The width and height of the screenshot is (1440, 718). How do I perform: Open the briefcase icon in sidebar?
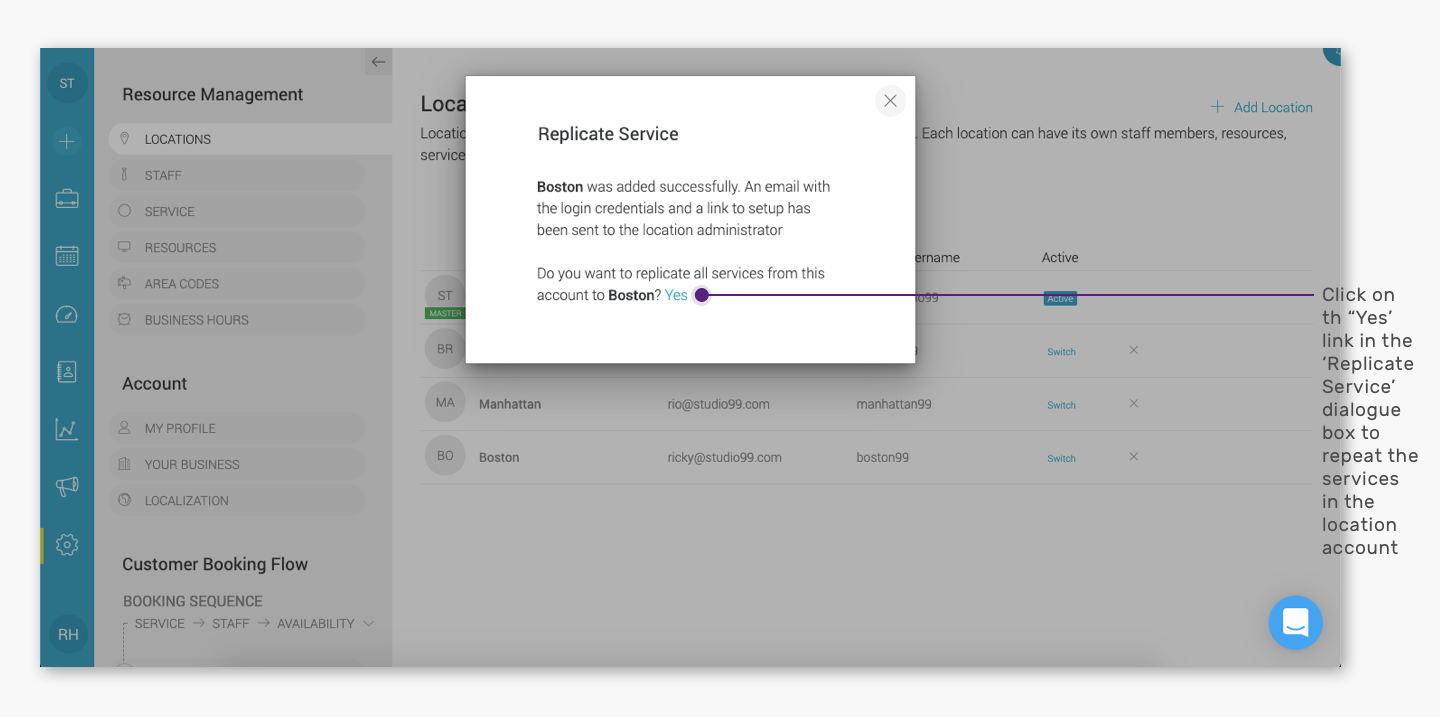click(67, 198)
